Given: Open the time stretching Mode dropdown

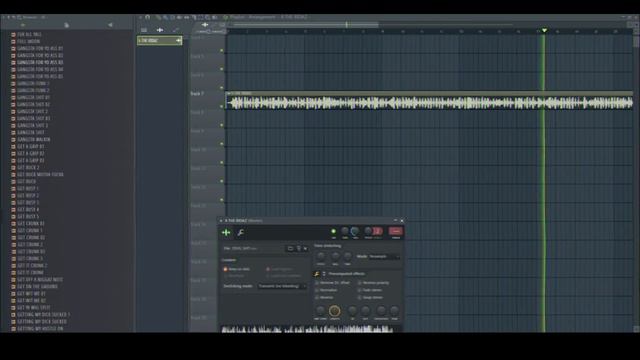Looking at the screenshot, I should [384, 256].
